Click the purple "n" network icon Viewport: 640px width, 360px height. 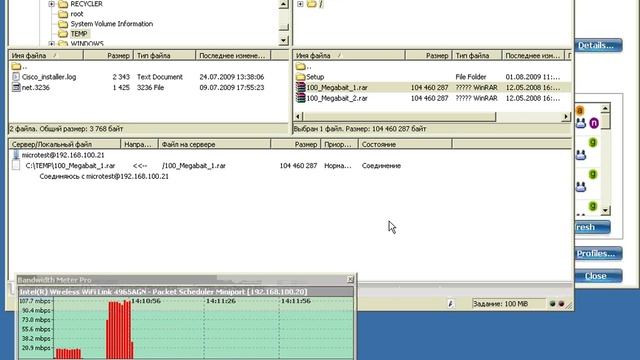click(x=594, y=122)
